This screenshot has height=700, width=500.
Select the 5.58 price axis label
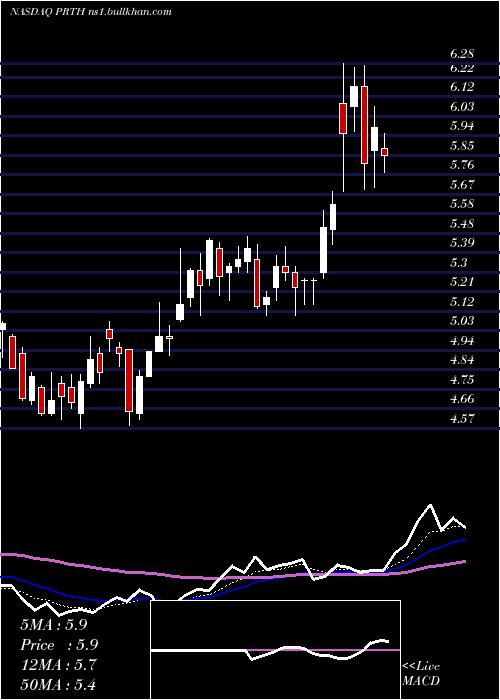point(462,204)
